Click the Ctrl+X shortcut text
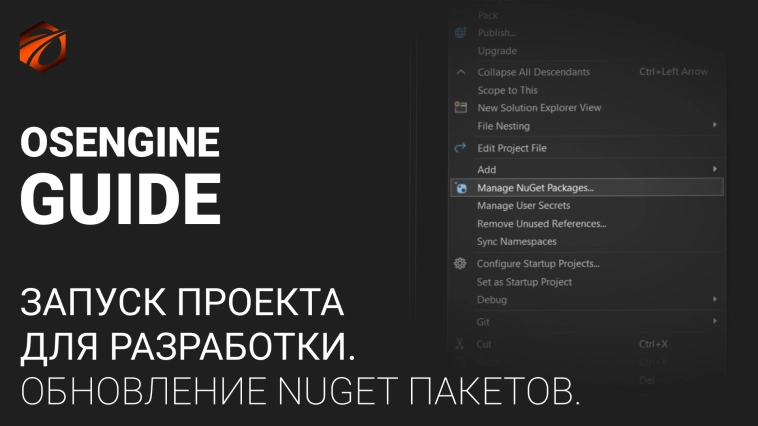Screen dimensions: 758x426 pos(653,344)
